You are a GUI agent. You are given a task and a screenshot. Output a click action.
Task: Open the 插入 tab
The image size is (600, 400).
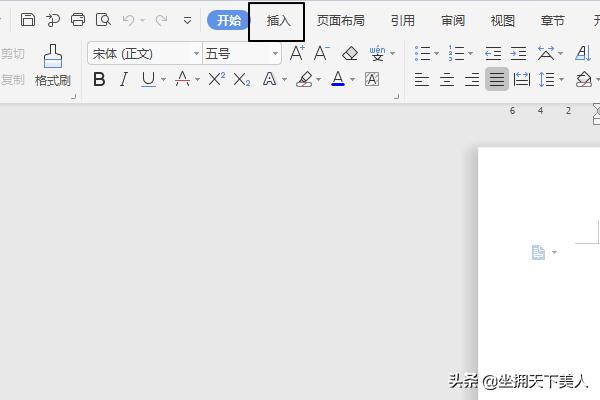click(x=278, y=21)
